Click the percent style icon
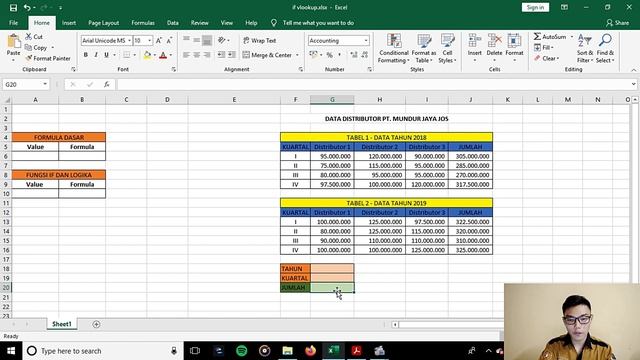The height and width of the screenshot is (360, 640). pos(329,55)
